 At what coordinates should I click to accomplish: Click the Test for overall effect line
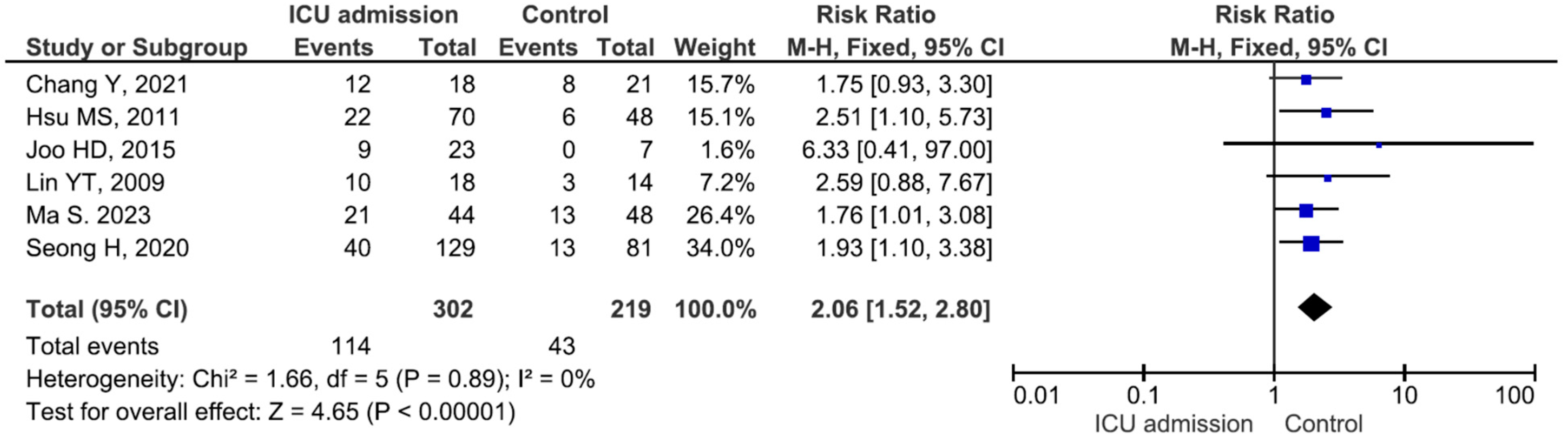(270, 412)
